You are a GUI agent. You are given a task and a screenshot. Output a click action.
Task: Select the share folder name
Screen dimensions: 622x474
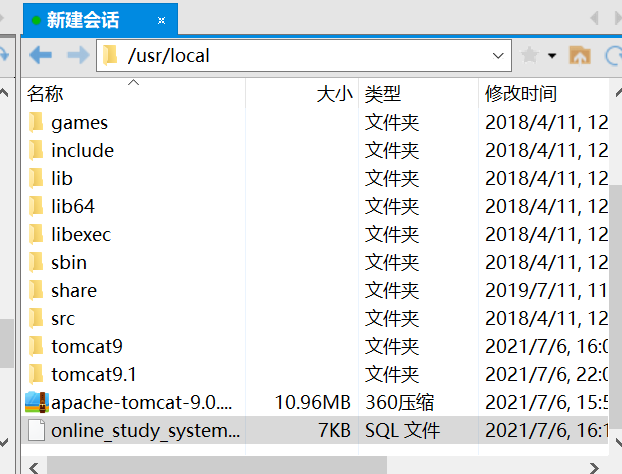pyautogui.click(x=74, y=290)
